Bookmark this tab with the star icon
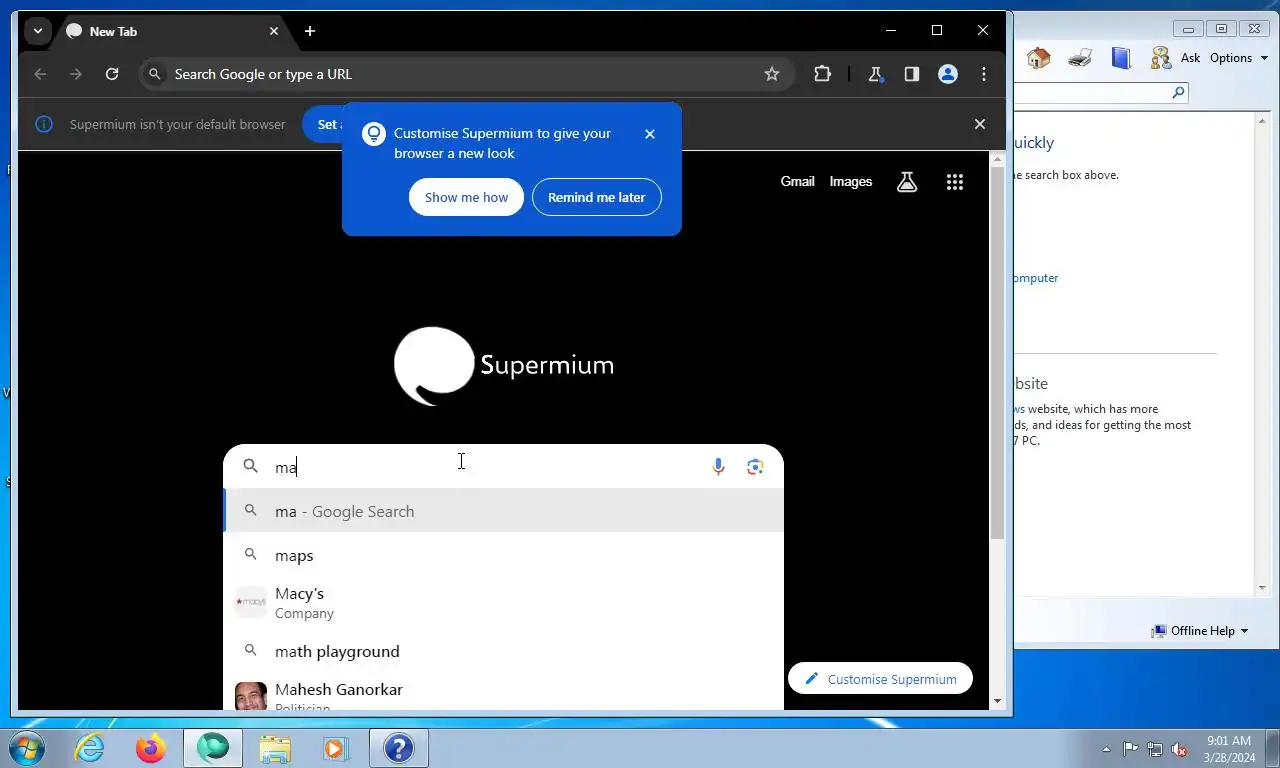 click(771, 74)
